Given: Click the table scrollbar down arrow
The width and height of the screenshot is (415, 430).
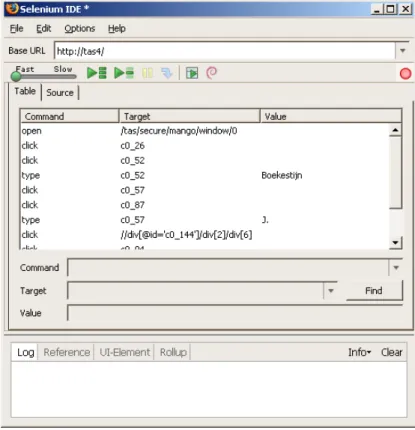Looking at the screenshot, I should pyautogui.click(x=395, y=243).
